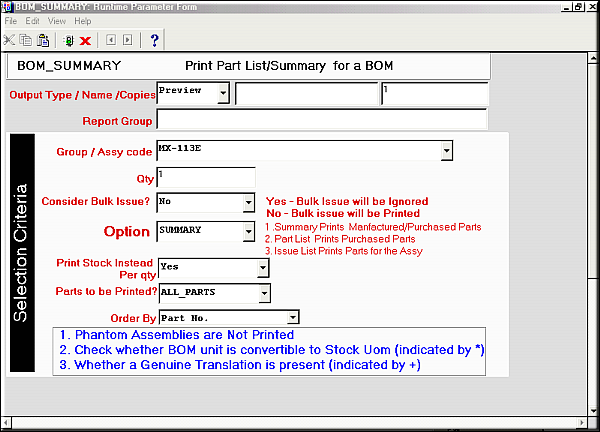Go to next page arrow icon
The image size is (600, 432).
point(127,40)
